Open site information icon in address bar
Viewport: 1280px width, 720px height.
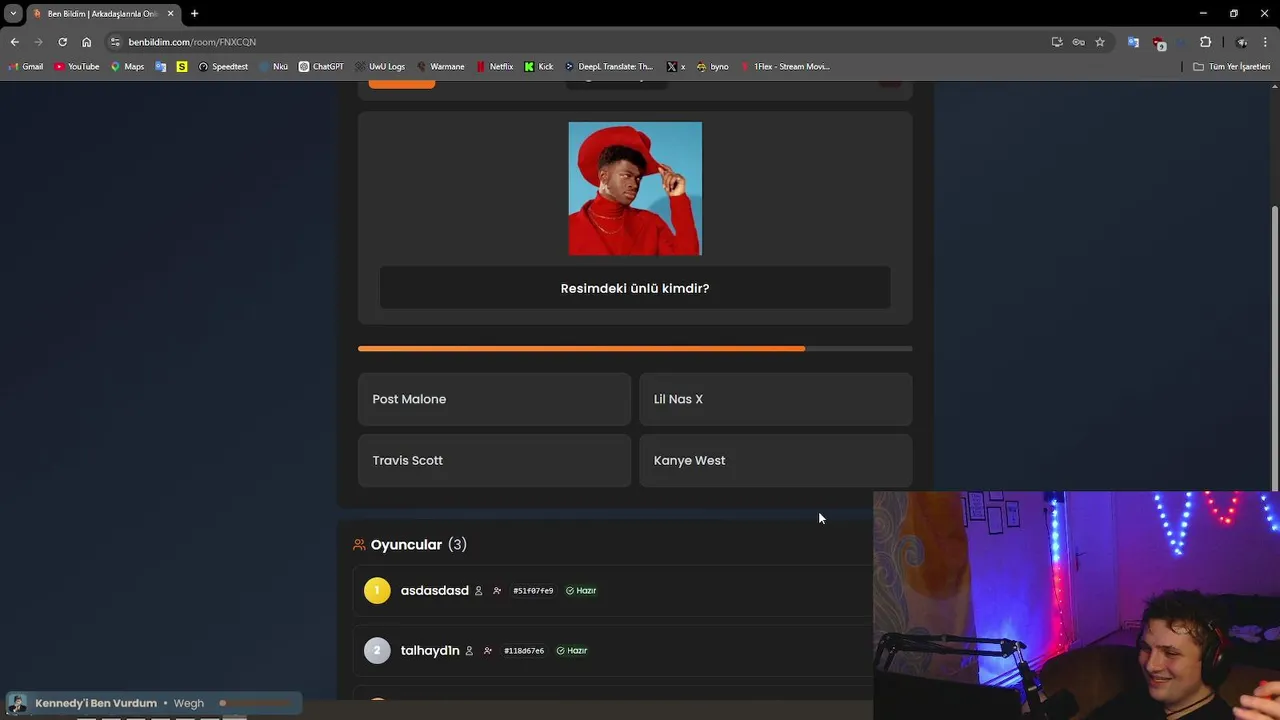pos(115,42)
